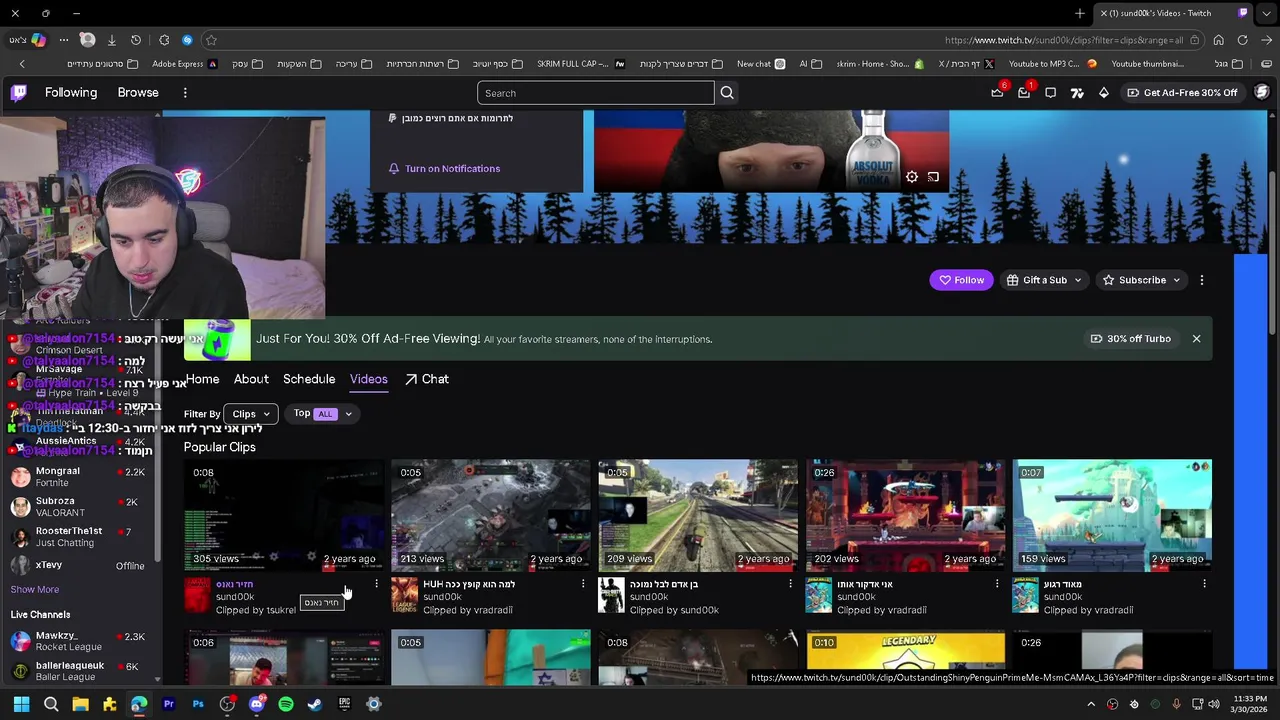Open the Prime loot crown icon
This screenshot has width=1280, height=720.
(x=997, y=92)
